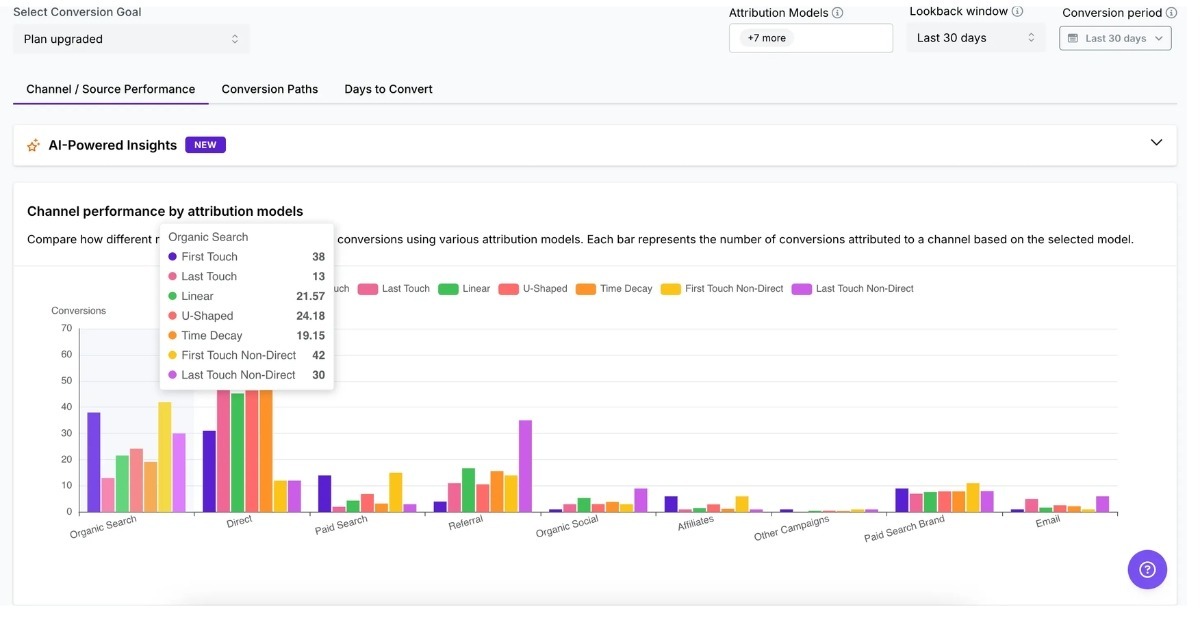This screenshot has width=1200, height=630.
Task: Click the Direct axis label
Action: (239, 521)
